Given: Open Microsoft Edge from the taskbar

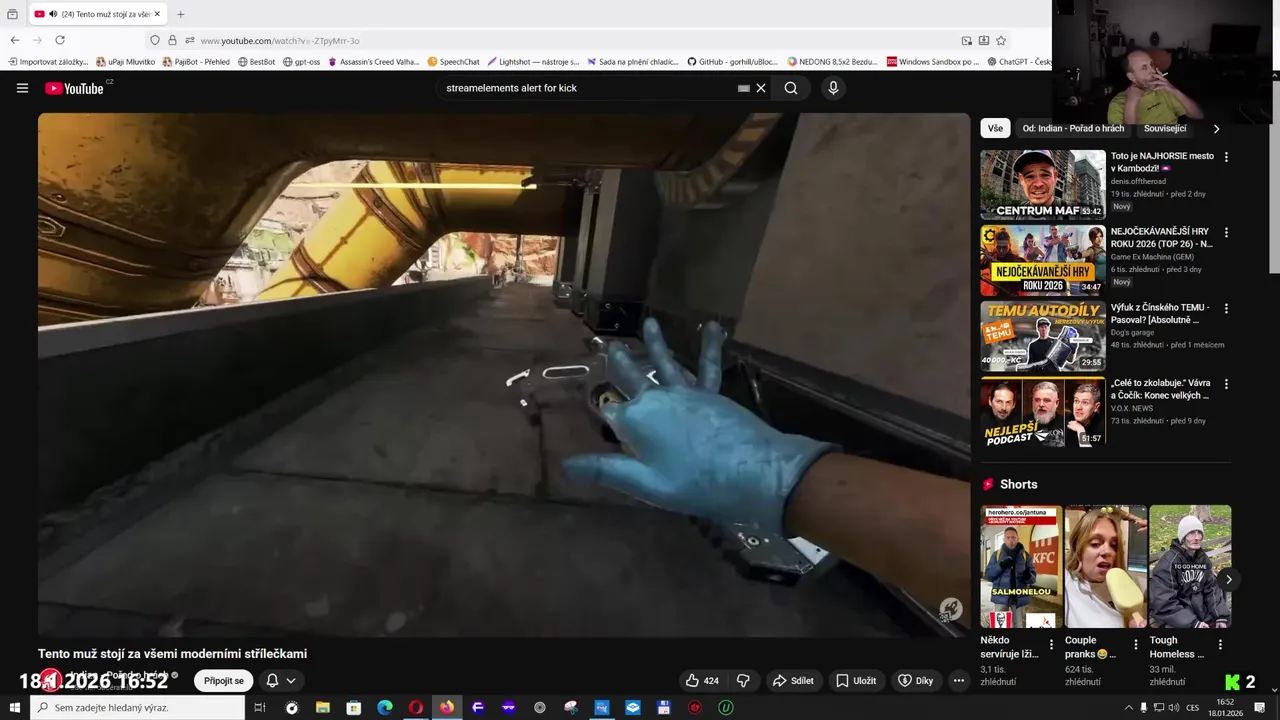Looking at the screenshot, I should [385, 708].
